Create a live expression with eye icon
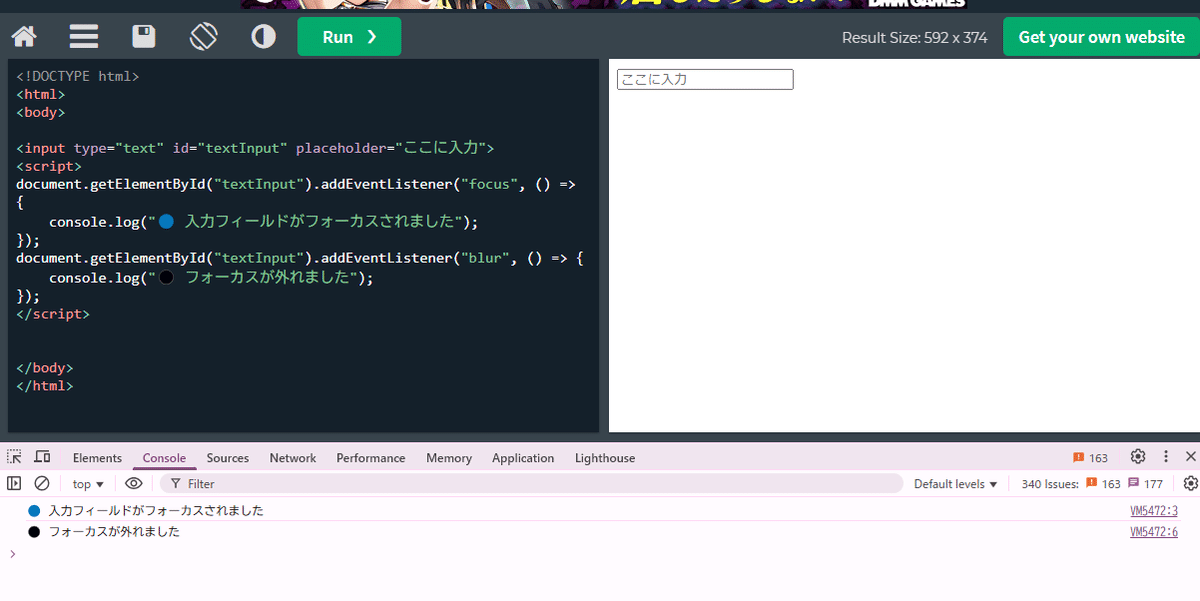This screenshot has height=601, width=1200. tap(134, 483)
